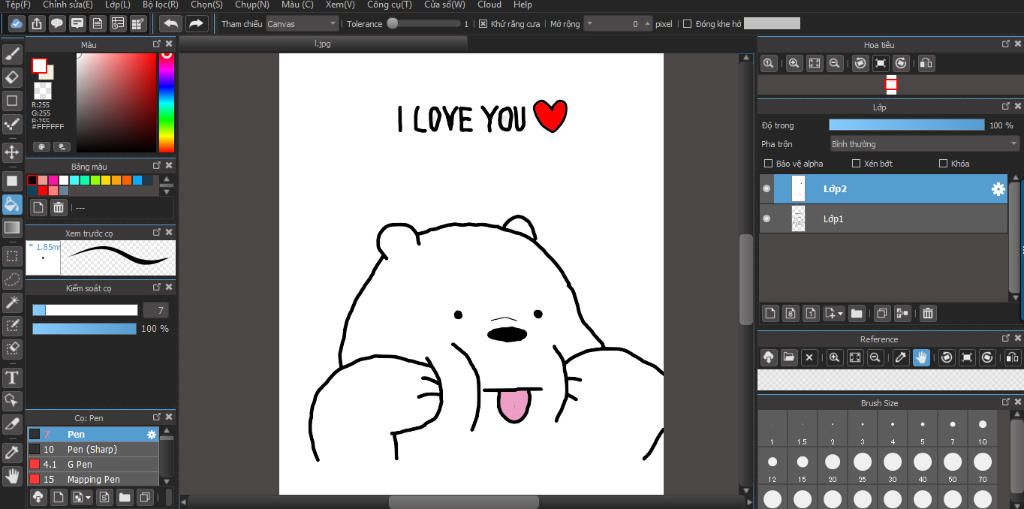Activate the hand icon in Reference panel

921,357
